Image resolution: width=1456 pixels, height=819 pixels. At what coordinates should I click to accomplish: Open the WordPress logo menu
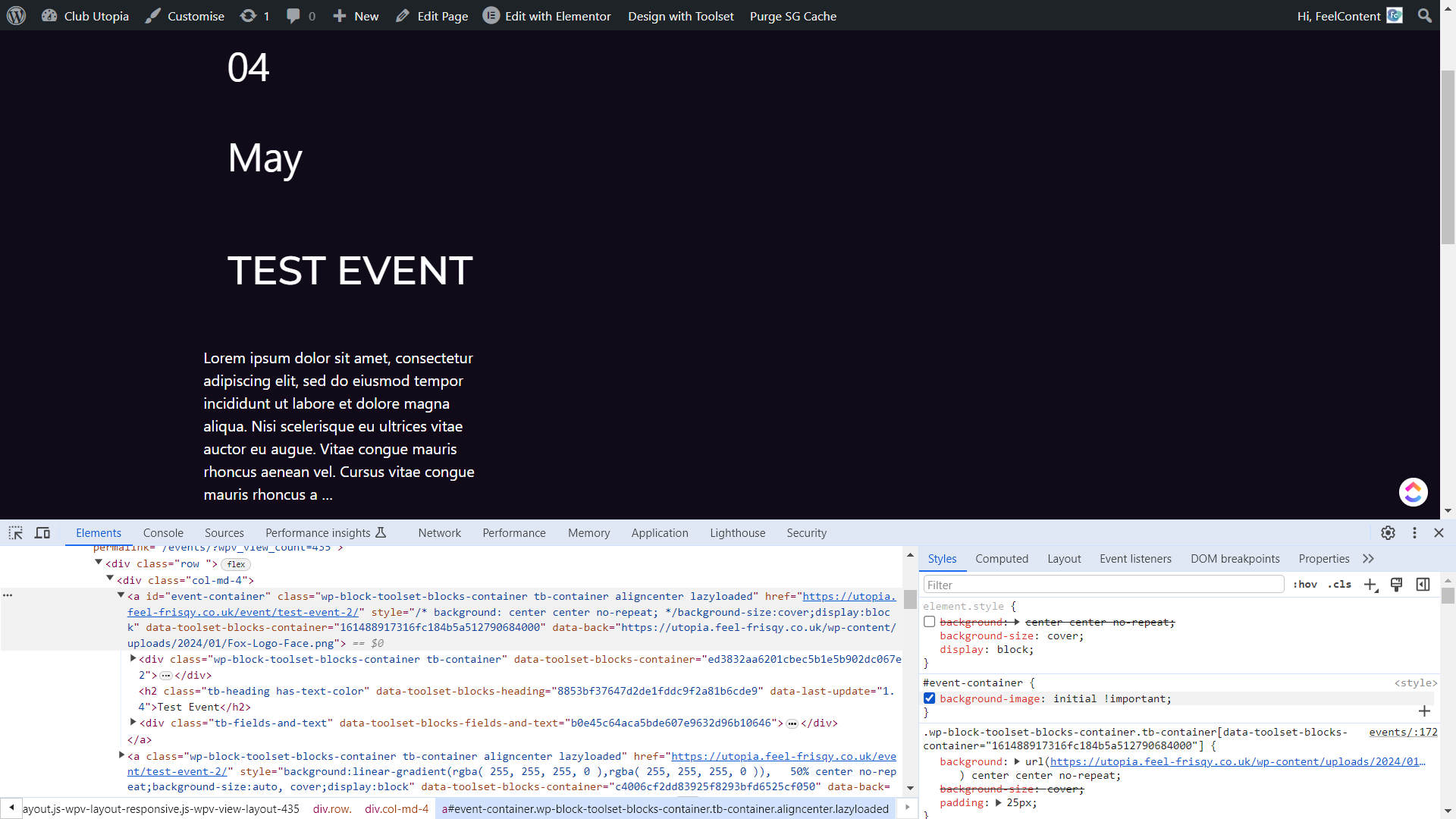tap(16, 15)
